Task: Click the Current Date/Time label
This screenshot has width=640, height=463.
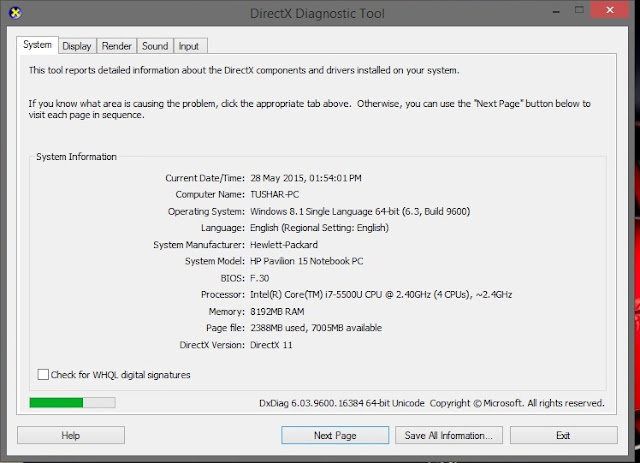Action: click(205, 178)
